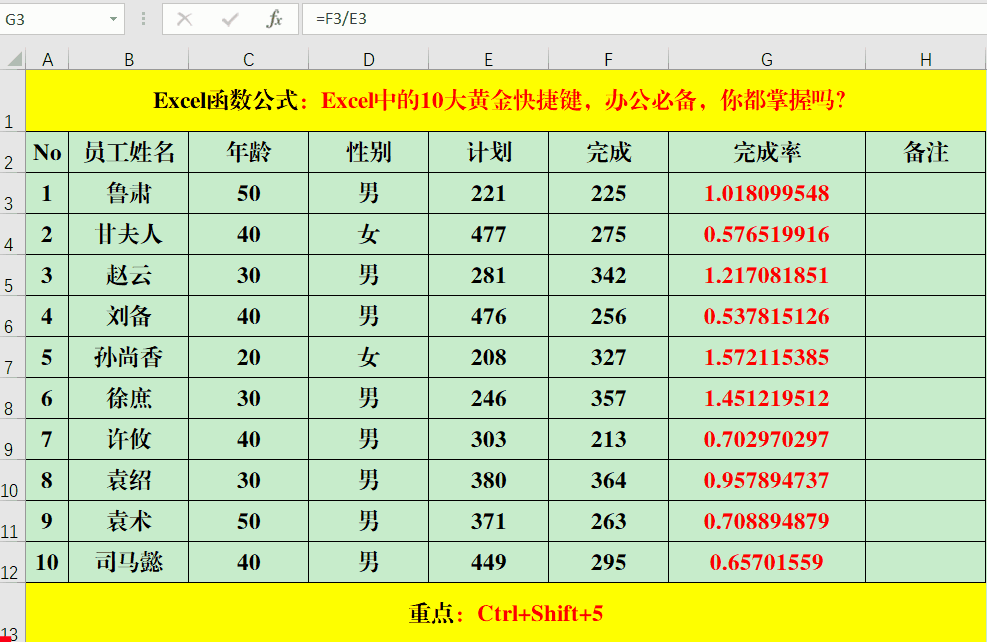
Task: Click completion rate 0.702970297
Action: (767, 439)
